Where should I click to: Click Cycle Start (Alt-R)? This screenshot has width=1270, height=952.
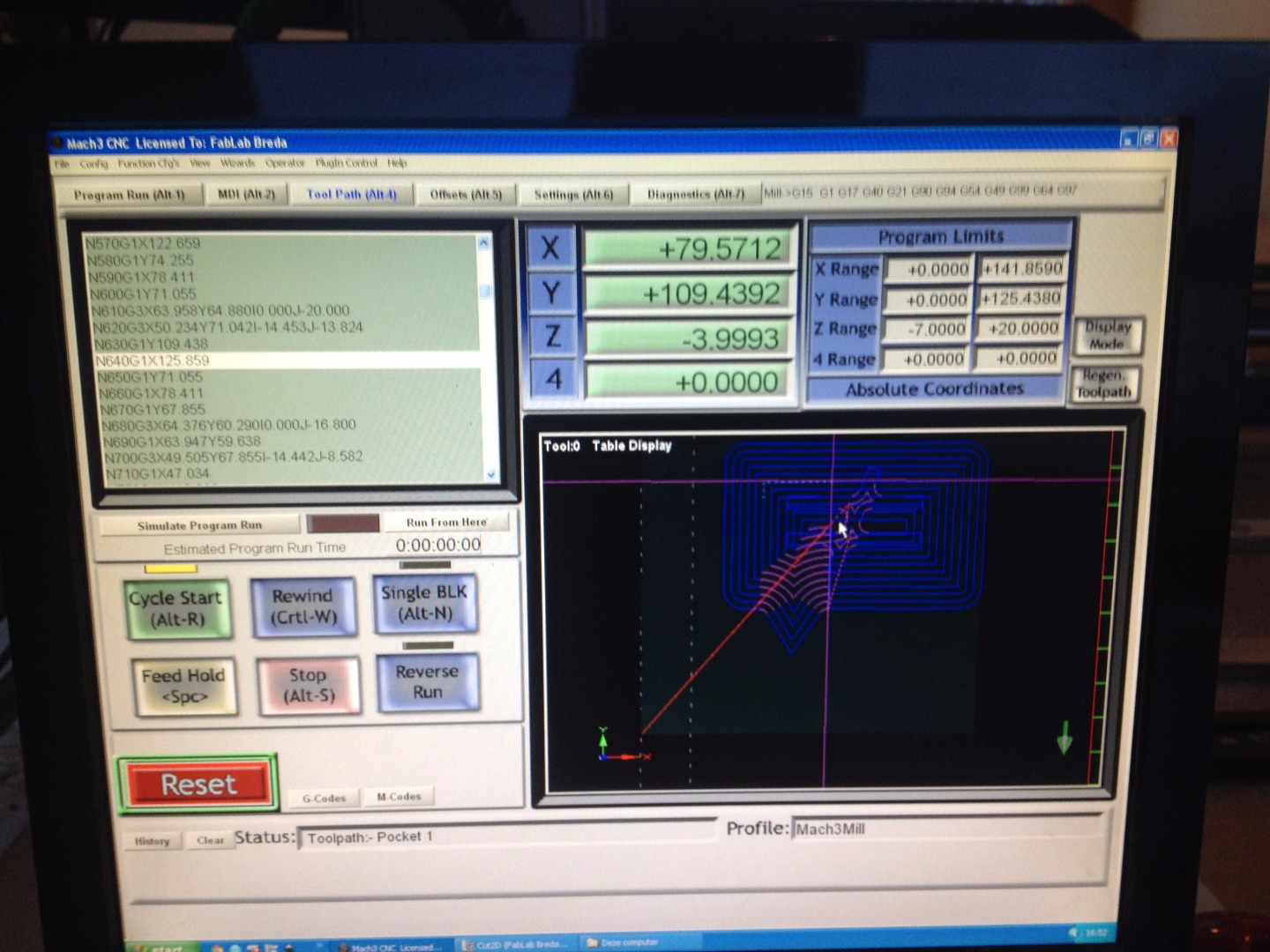click(x=177, y=608)
